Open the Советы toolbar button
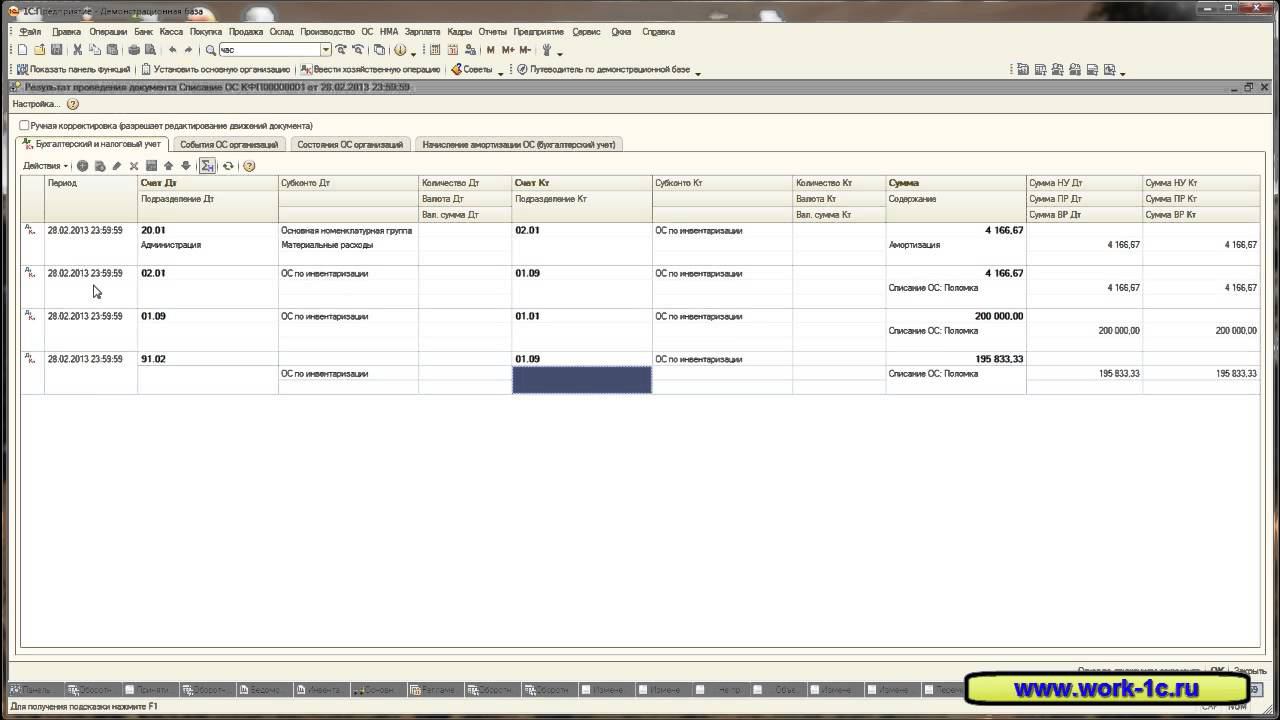1280x720 pixels. [x=471, y=70]
